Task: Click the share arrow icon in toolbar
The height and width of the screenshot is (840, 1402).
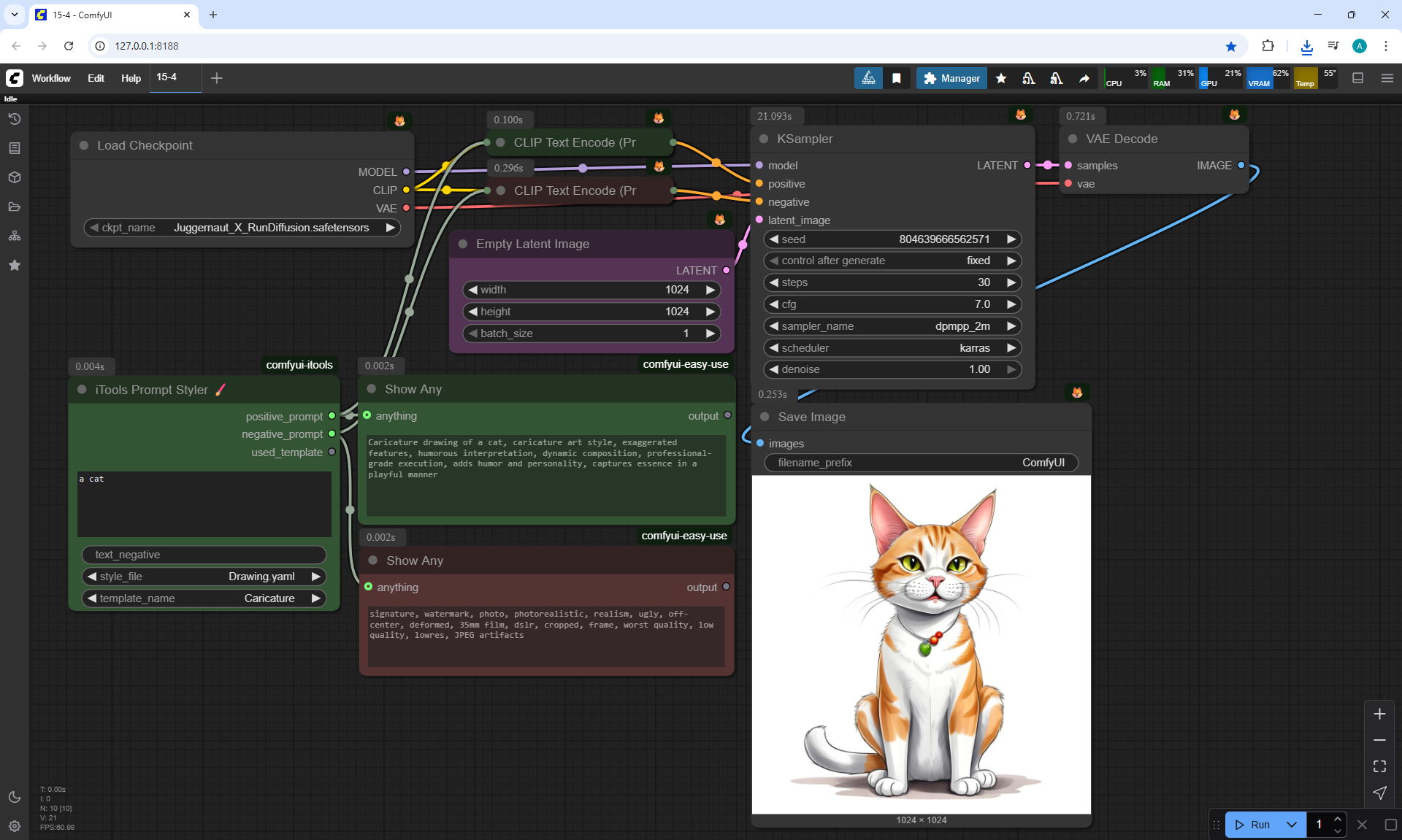Action: pyautogui.click(x=1084, y=78)
